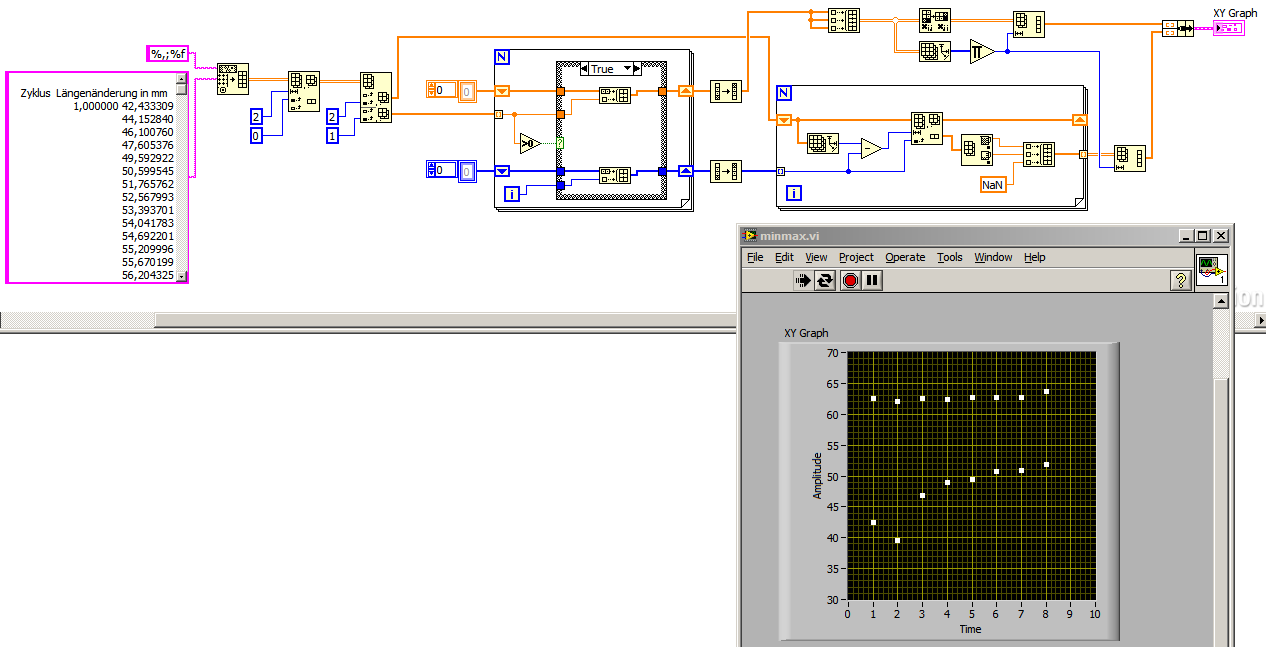Select the orange-wired Reverse 1D Array function
1266x647 pixels.
coord(726,92)
